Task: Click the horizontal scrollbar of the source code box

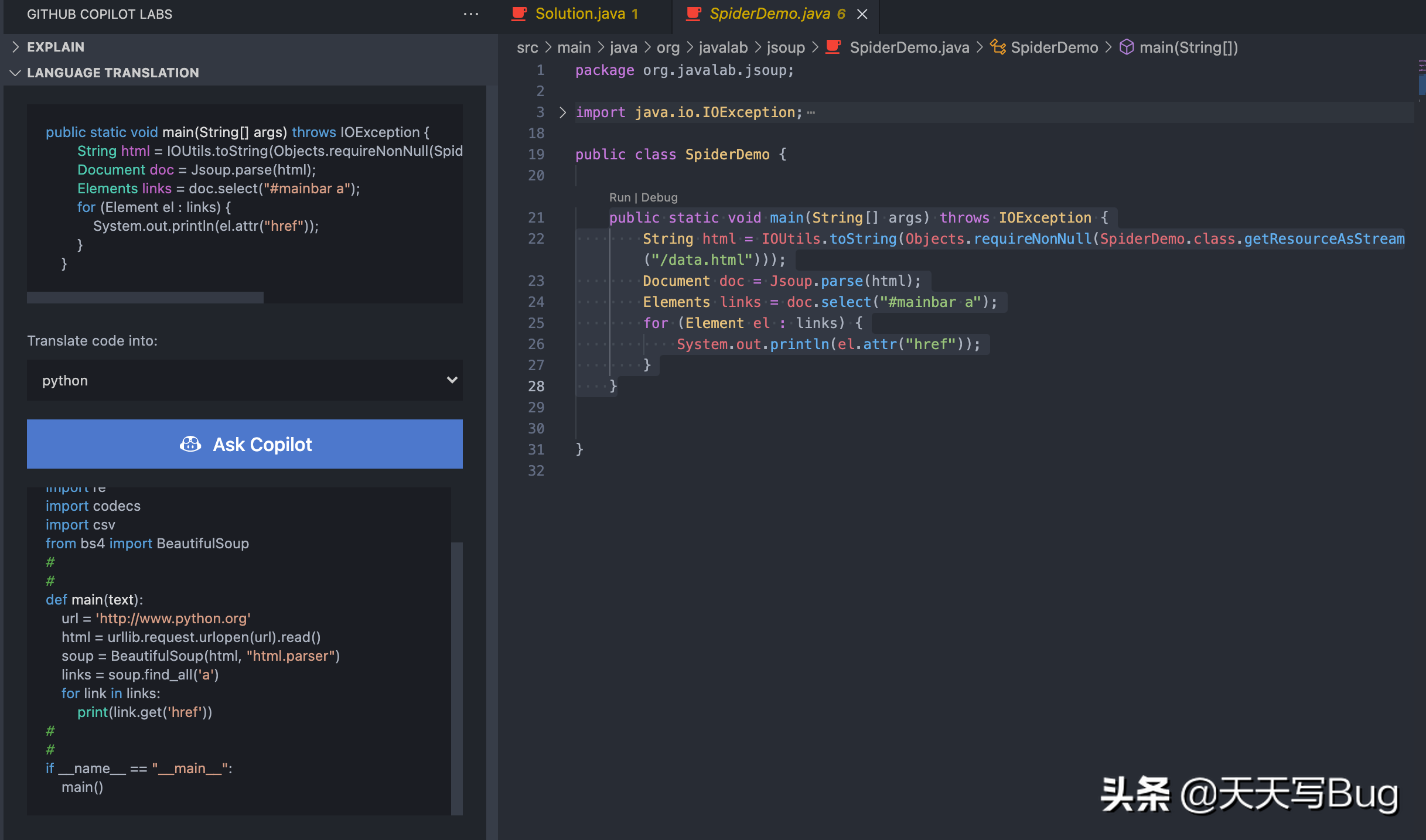Action: pyautogui.click(x=145, y=298)
